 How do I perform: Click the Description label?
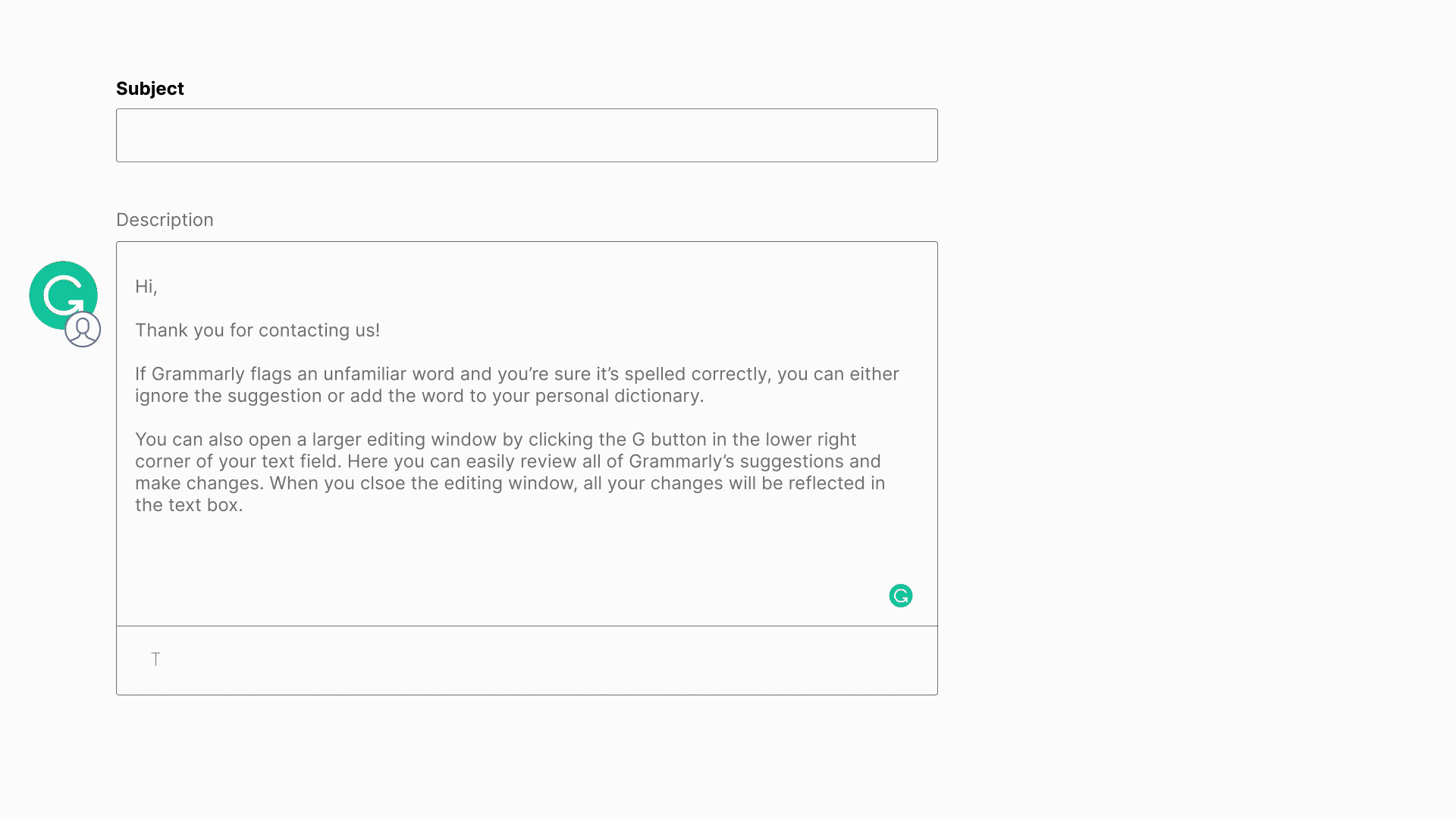point(165,220)
